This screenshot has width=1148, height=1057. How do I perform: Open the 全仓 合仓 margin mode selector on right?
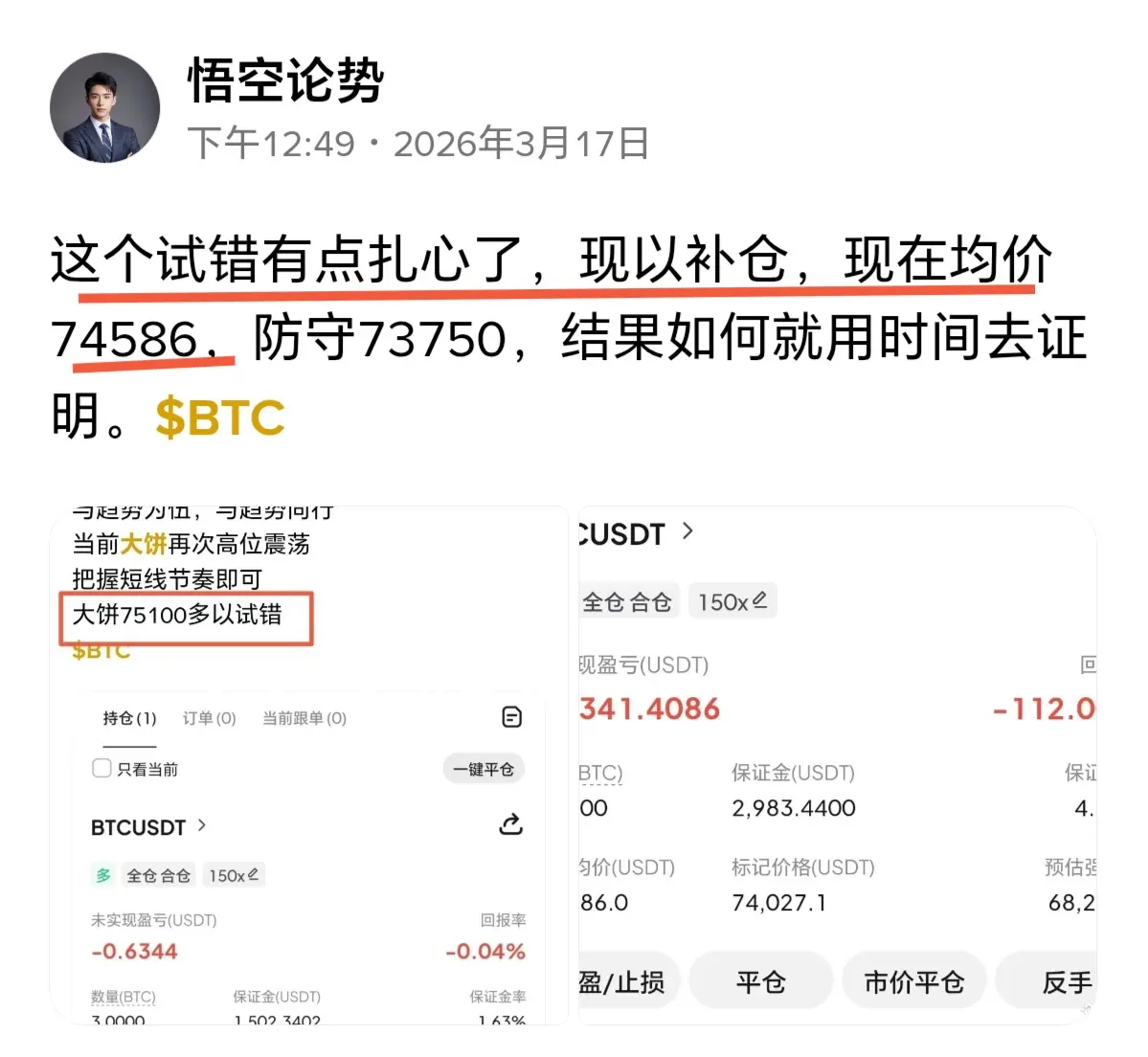pos(627,601)
